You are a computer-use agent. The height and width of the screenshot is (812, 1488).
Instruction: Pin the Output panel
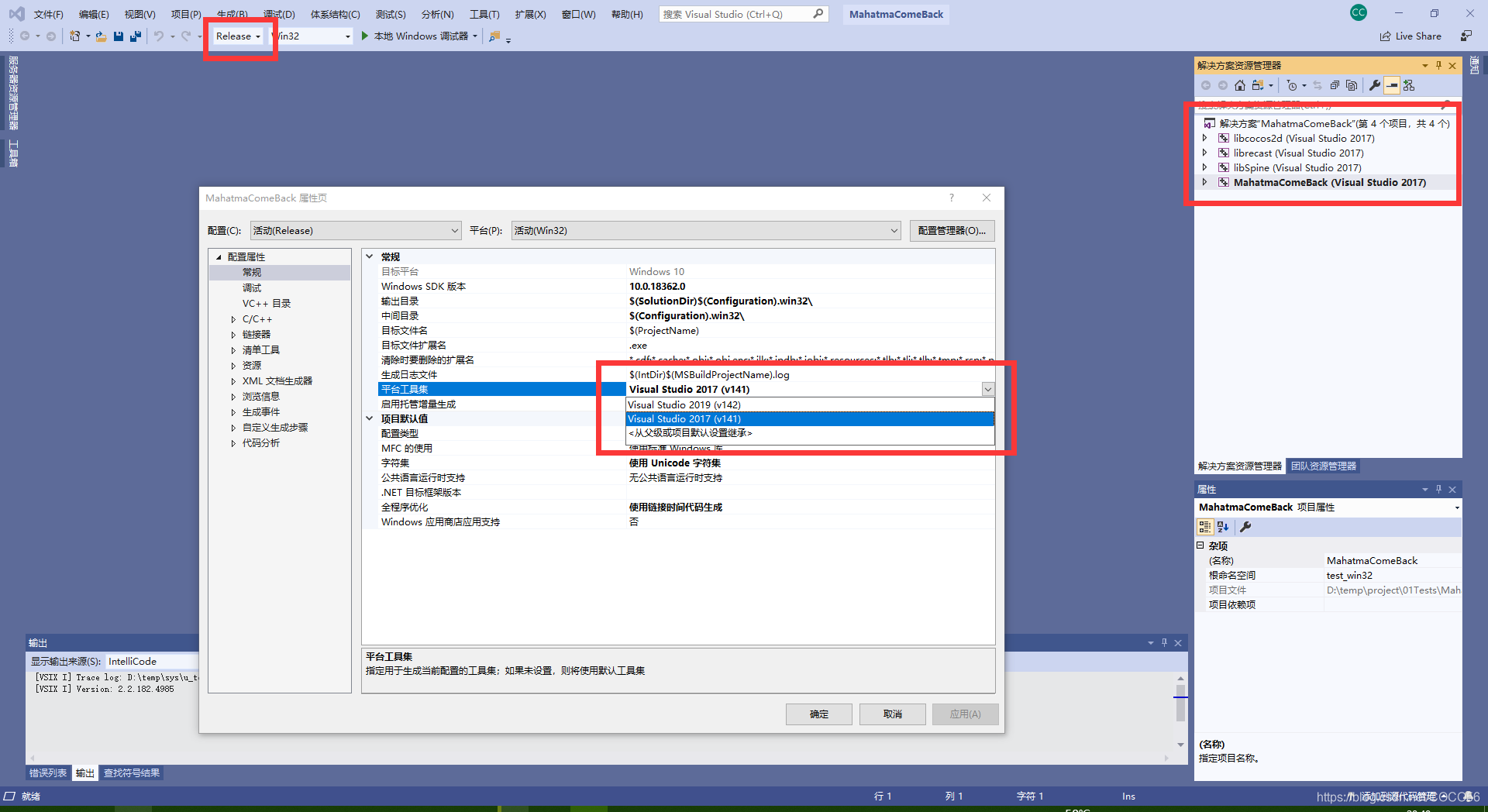(1164, 642)
